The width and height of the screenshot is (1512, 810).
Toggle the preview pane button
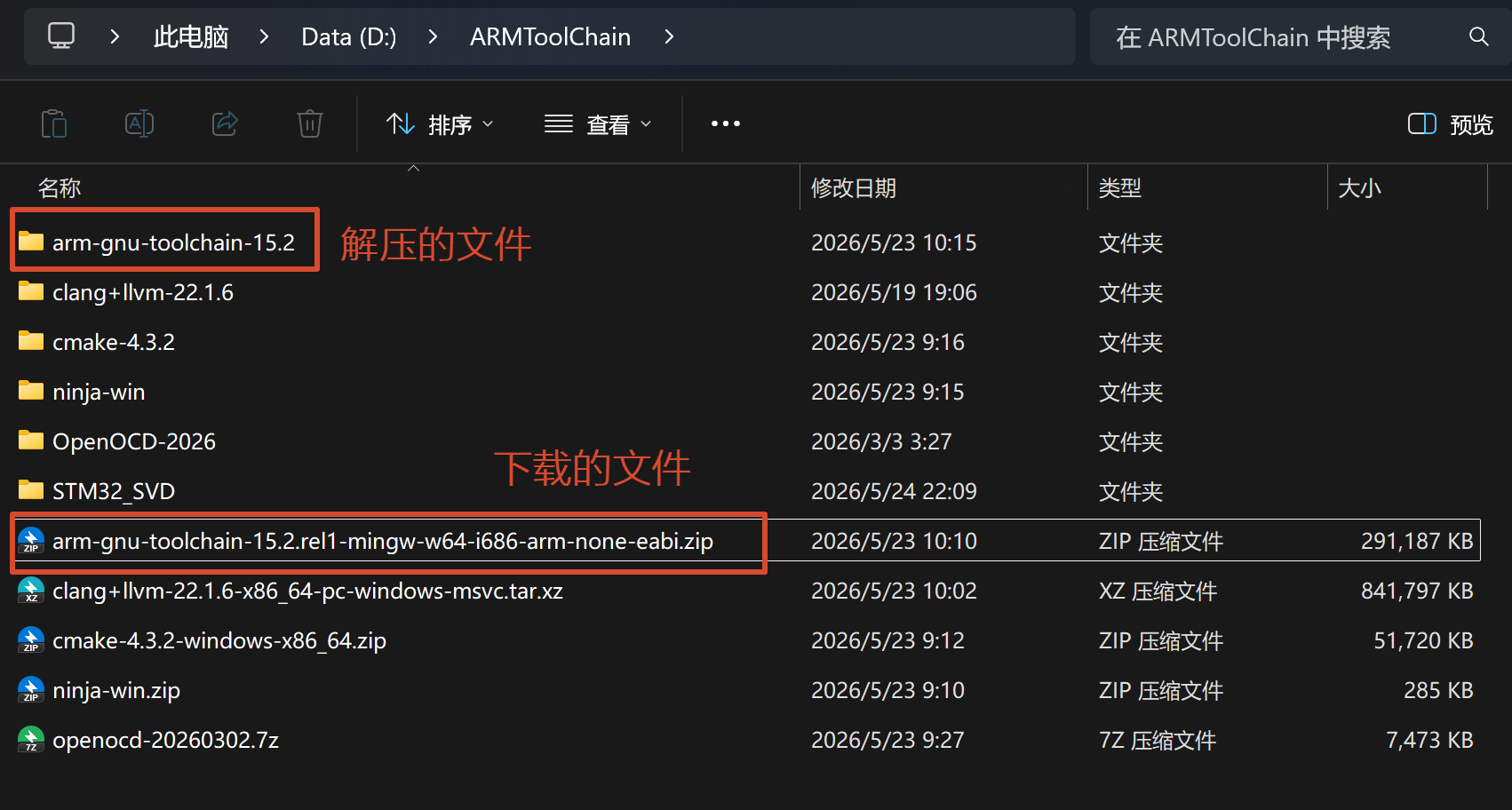(1450, 124)
